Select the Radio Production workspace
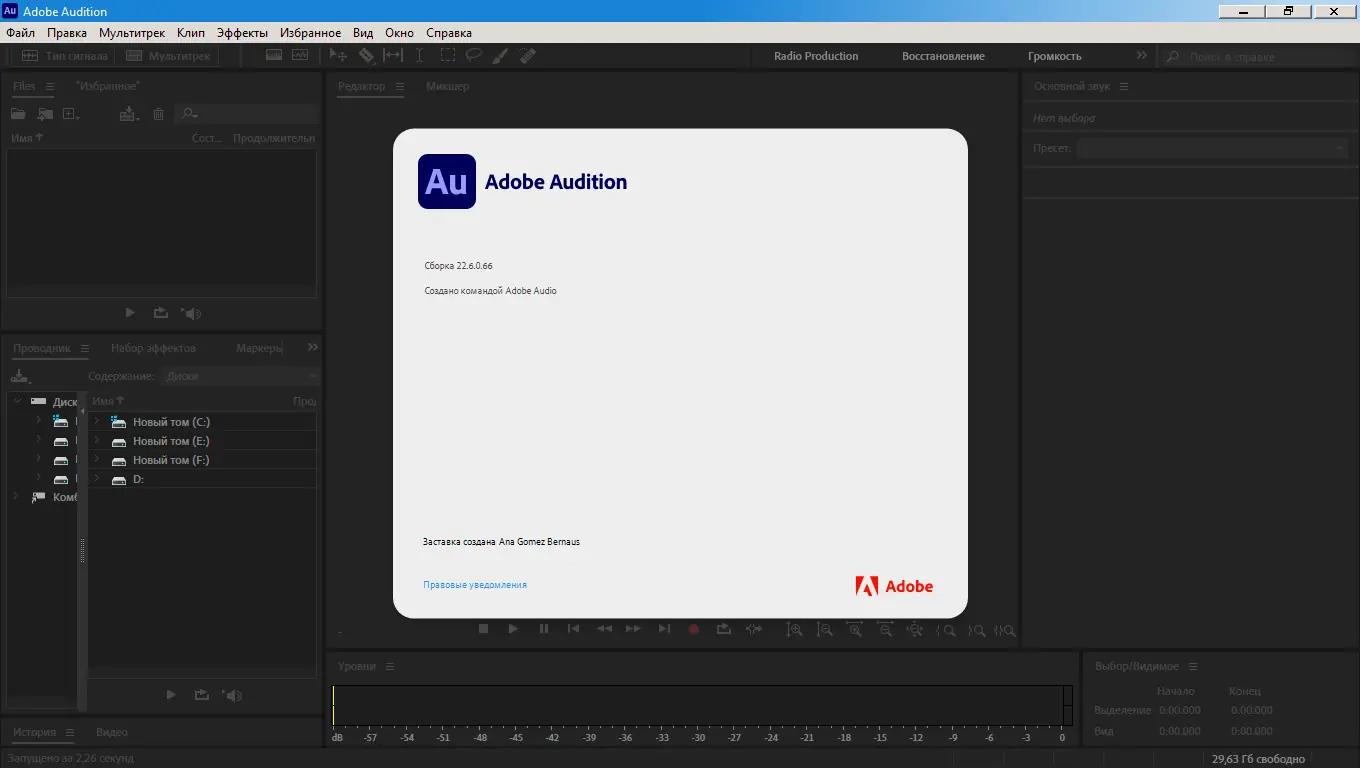The image size is (1360, 768). click(x=816, y=56)
